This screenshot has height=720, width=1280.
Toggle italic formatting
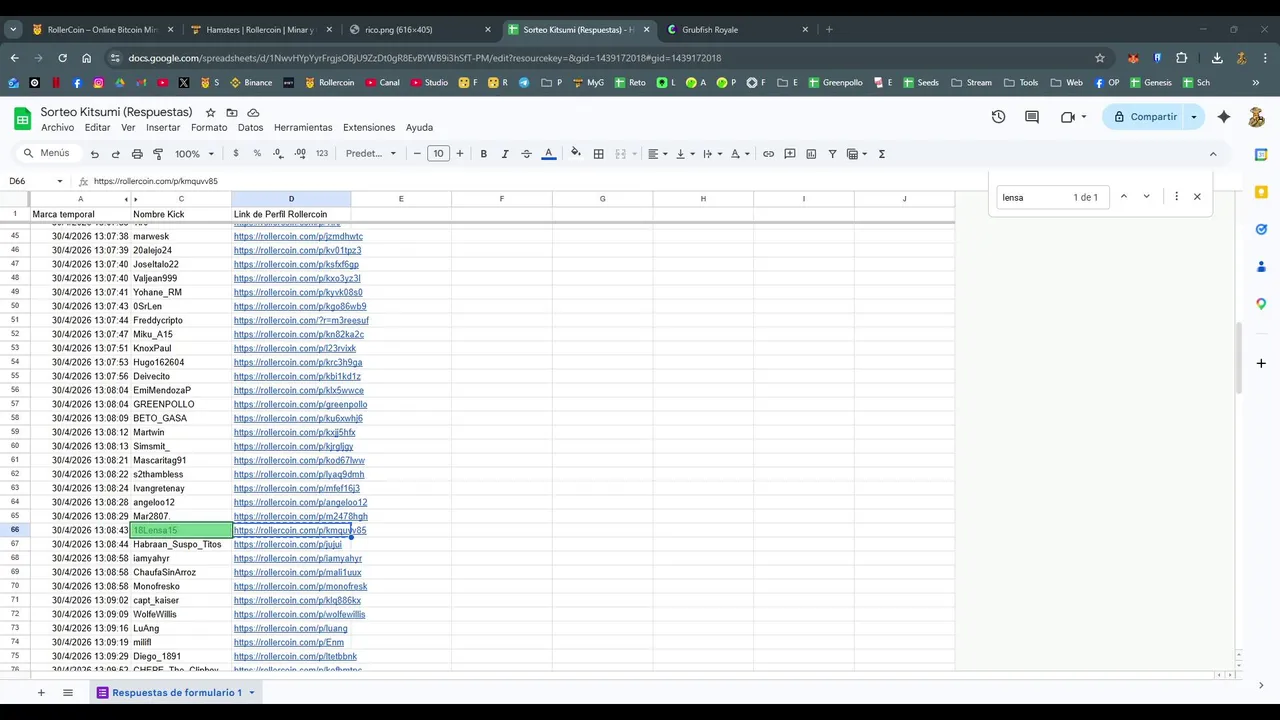click(505, 154)
